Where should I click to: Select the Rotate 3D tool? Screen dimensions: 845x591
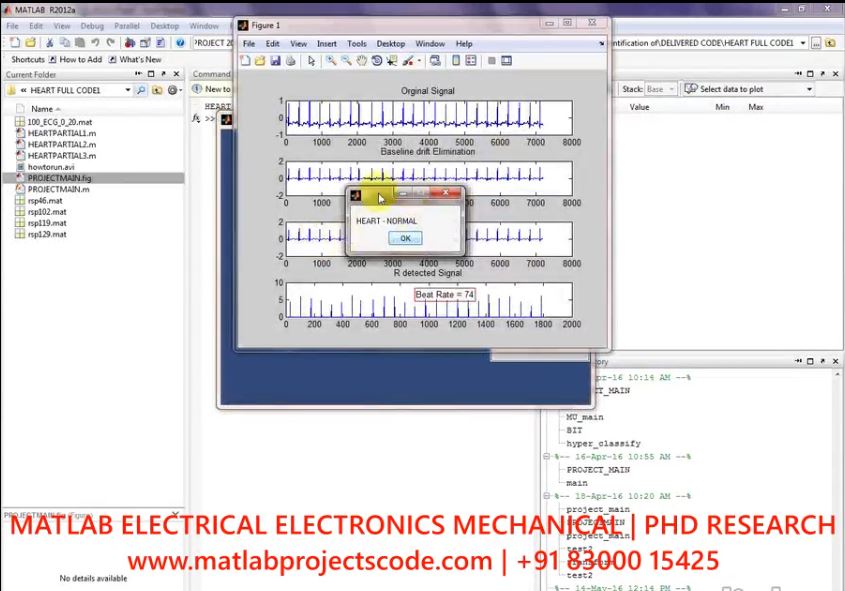(377, 60)
